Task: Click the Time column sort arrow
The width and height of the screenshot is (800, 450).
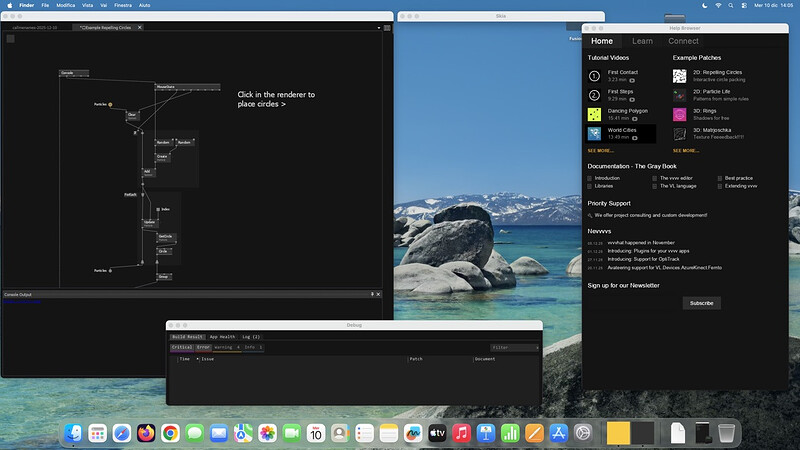Action: point(197,358)
